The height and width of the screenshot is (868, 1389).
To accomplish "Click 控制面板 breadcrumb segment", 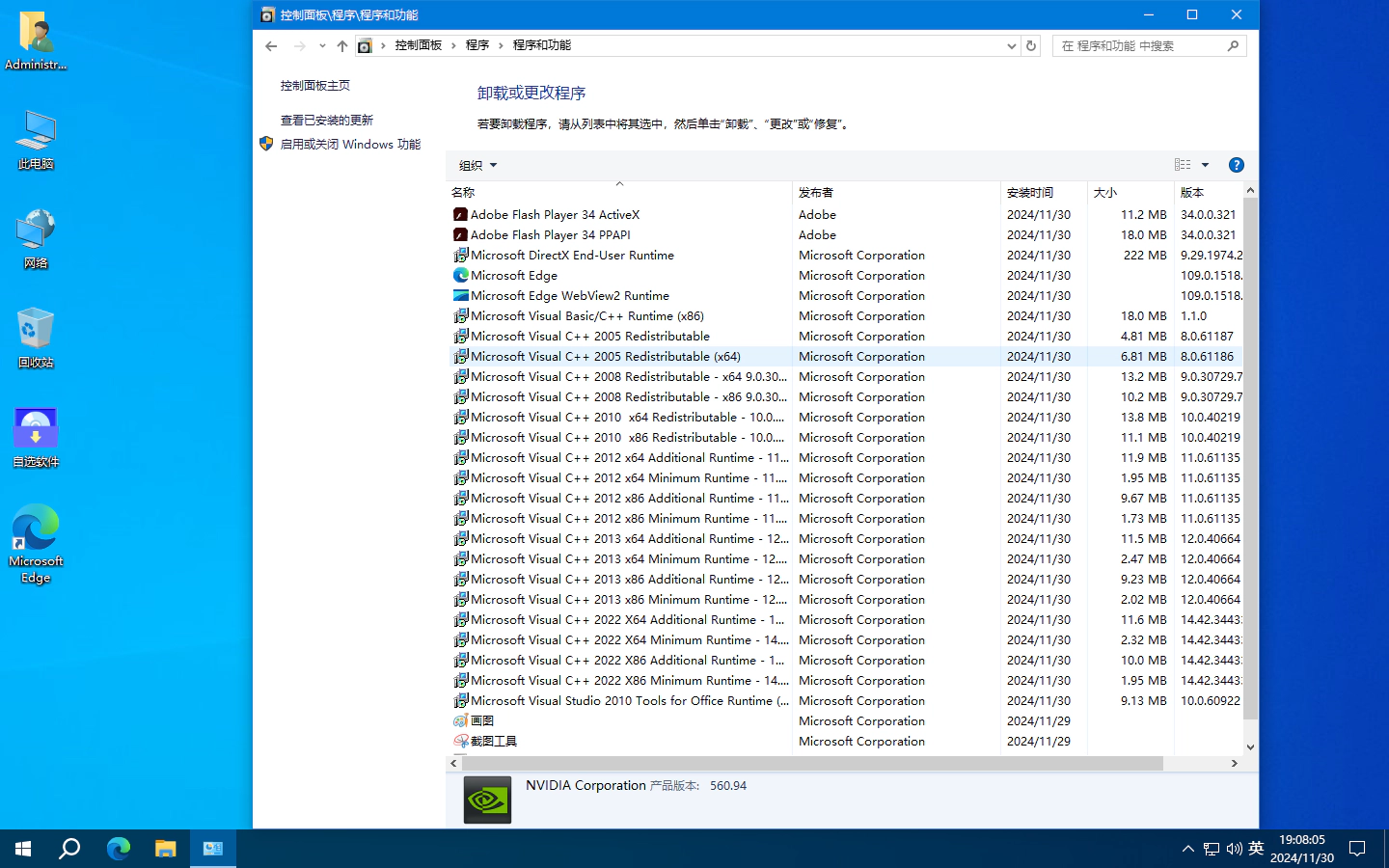I will 418,45.
